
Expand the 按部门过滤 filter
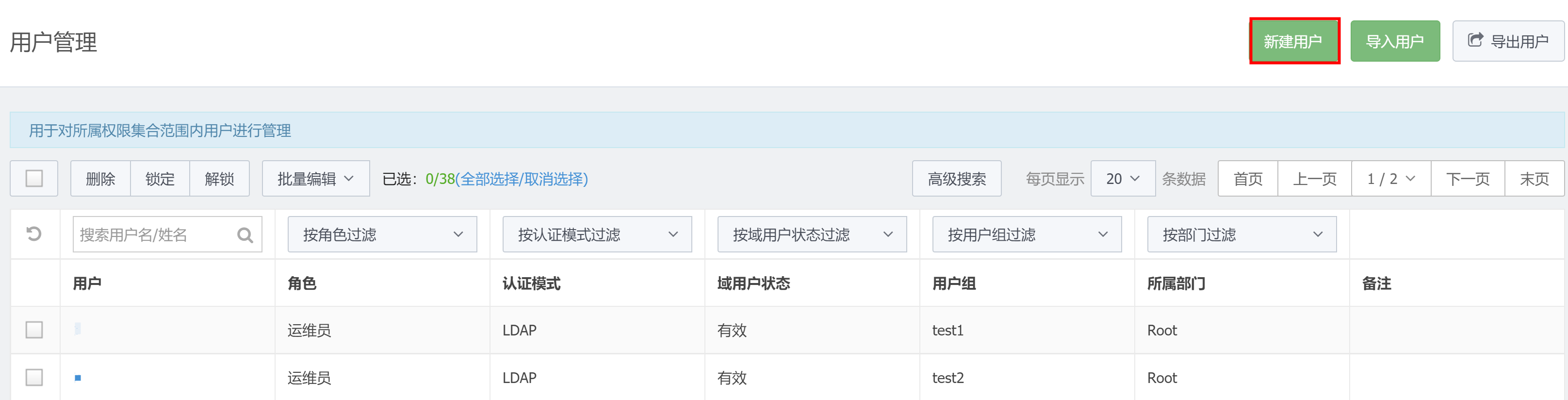1242,234
